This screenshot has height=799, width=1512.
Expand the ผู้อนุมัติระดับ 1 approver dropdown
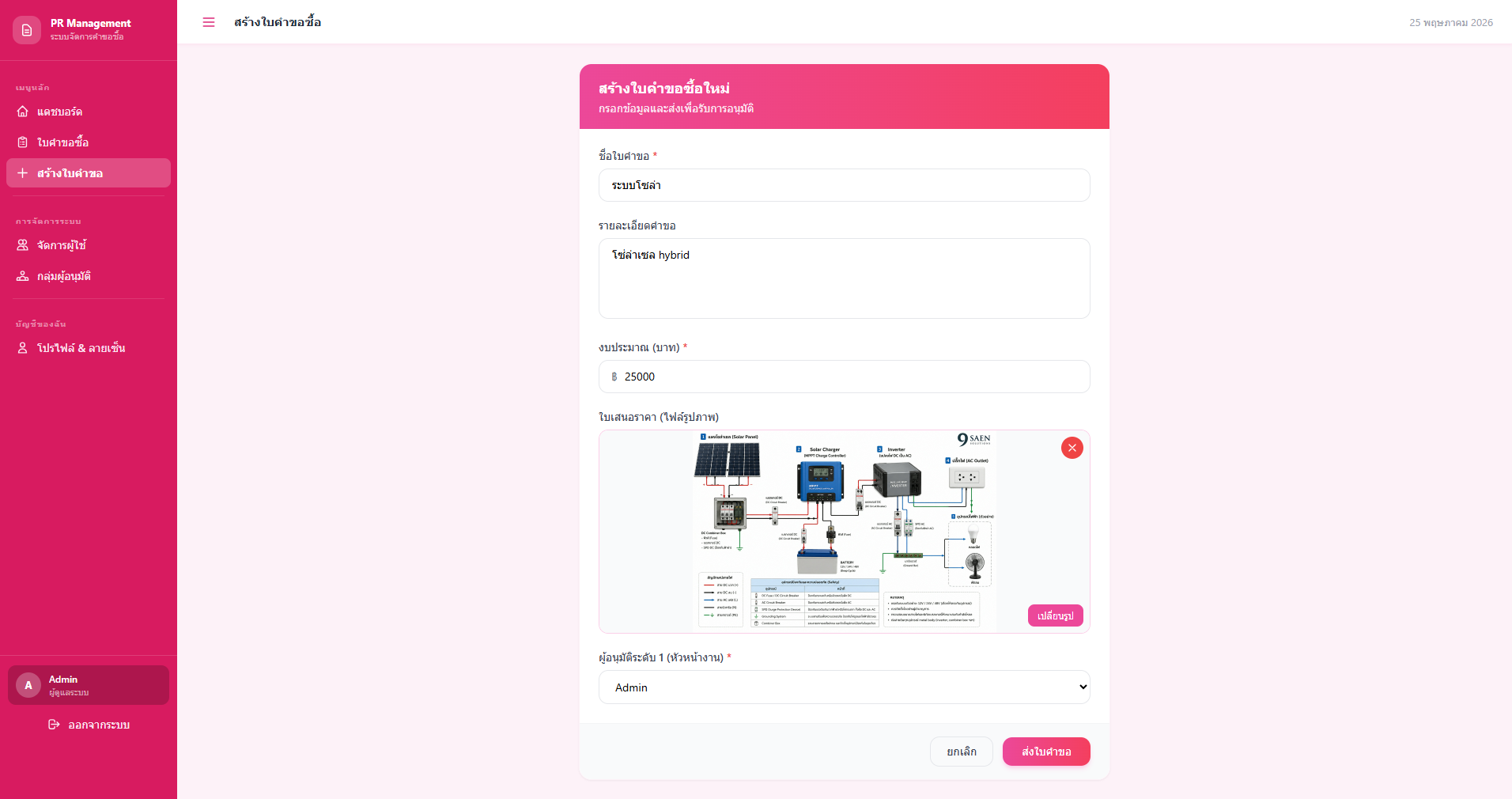pos(845,687)
